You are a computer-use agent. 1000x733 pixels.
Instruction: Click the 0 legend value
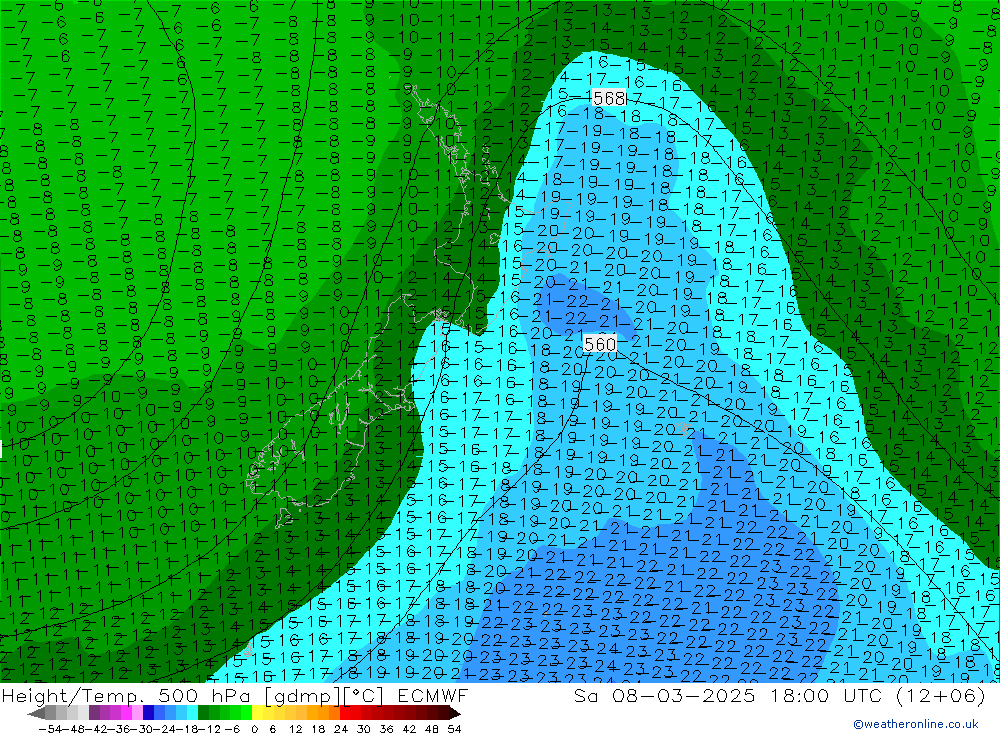254,729
